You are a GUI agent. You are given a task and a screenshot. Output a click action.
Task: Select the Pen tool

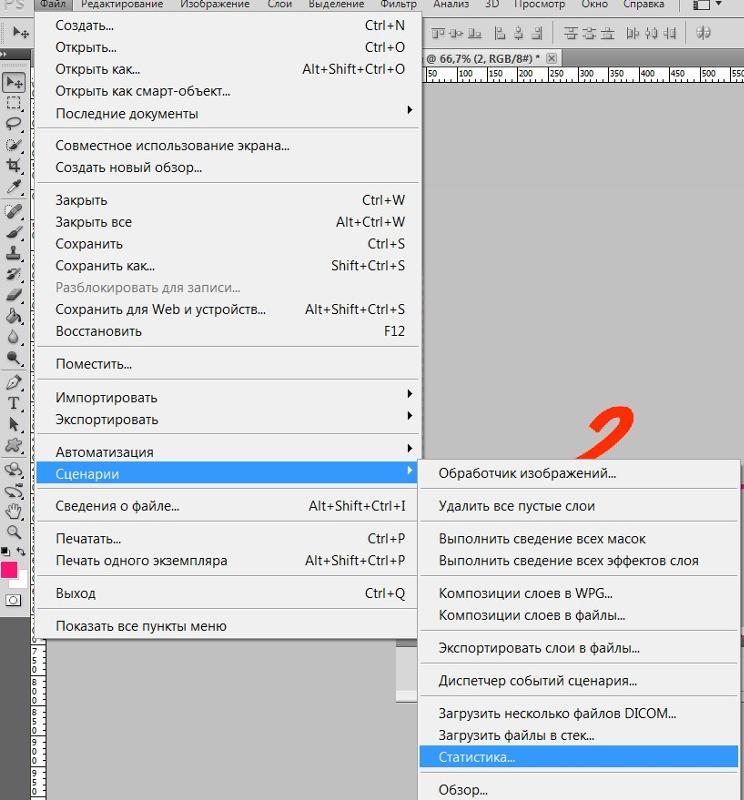click(x=14, y=382)
